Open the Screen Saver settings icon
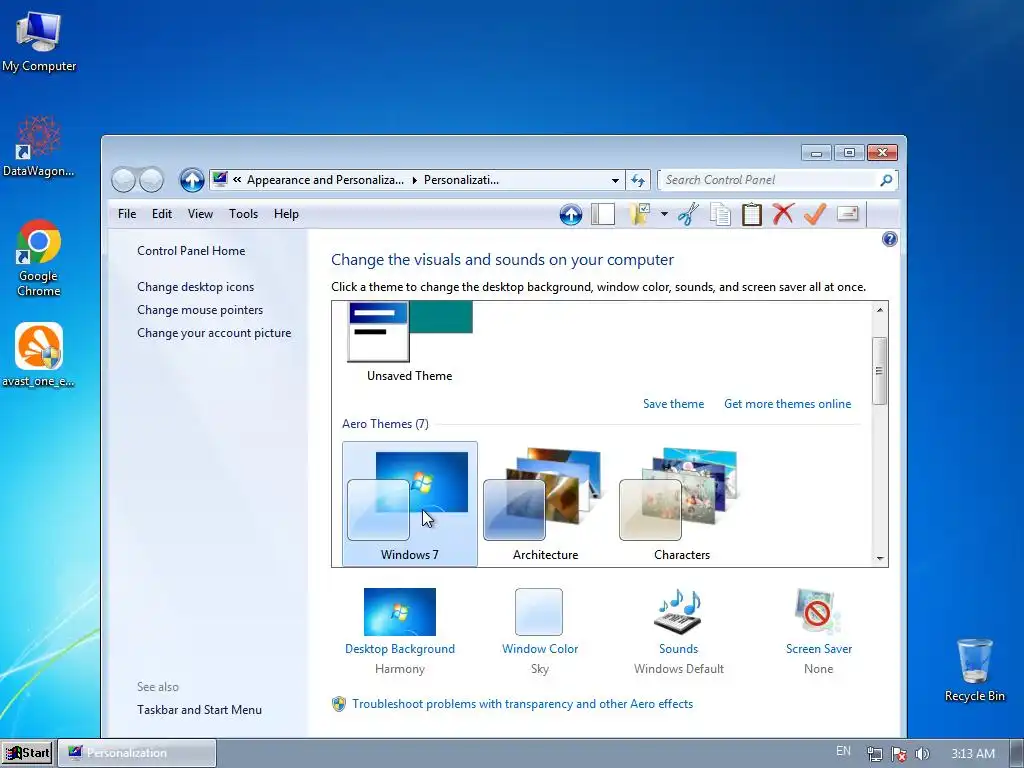 click(x=818, y=612)
